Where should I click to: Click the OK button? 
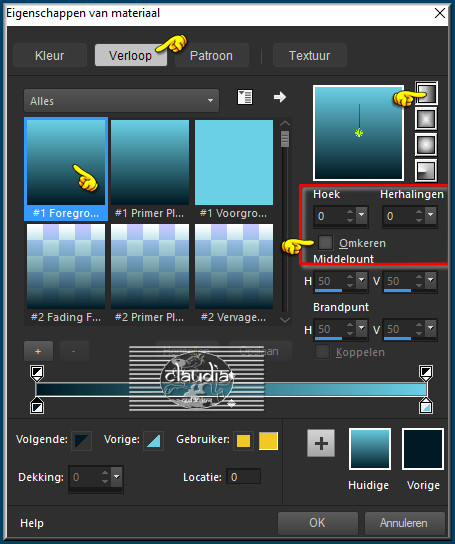318,523
